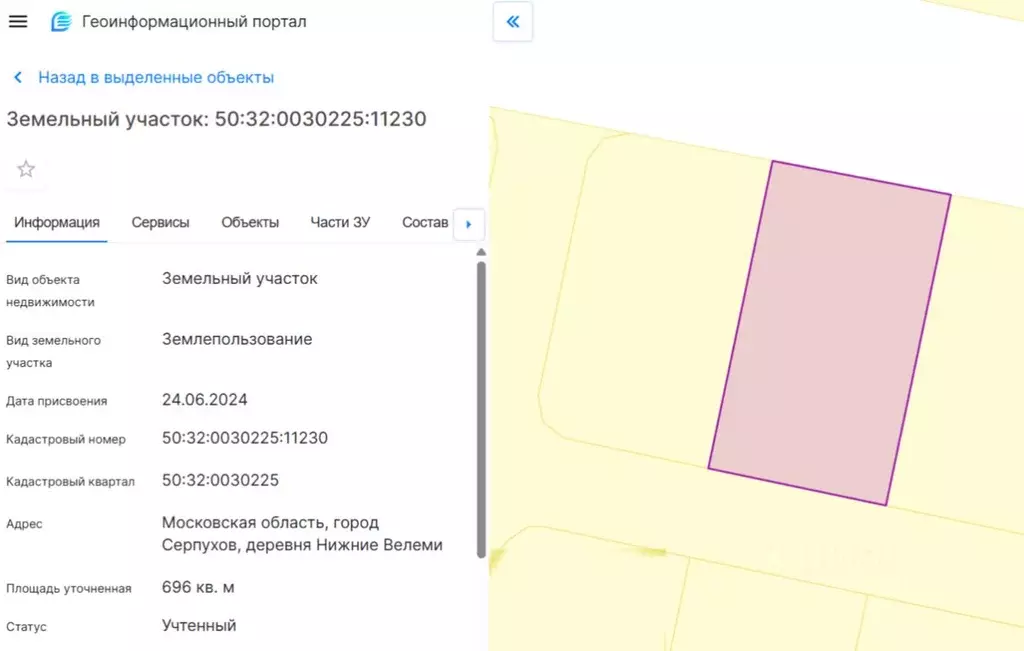Click the highlighted pink land parcel on map
1024x651 pixels.
[830, 330]
